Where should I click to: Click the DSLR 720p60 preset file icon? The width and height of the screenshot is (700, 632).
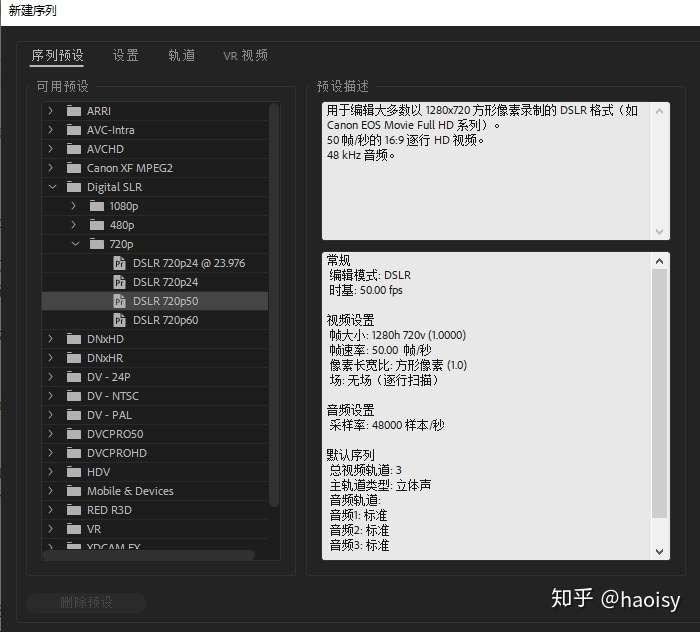119,320
